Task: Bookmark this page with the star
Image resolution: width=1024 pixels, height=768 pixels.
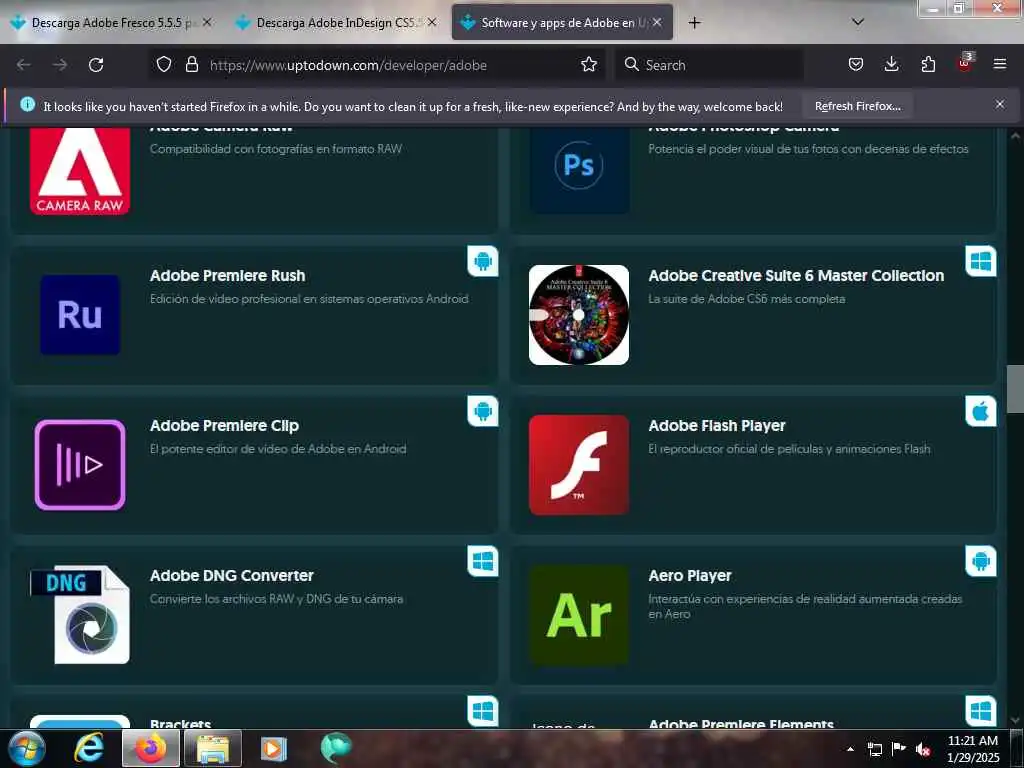Action: (589, 64)
